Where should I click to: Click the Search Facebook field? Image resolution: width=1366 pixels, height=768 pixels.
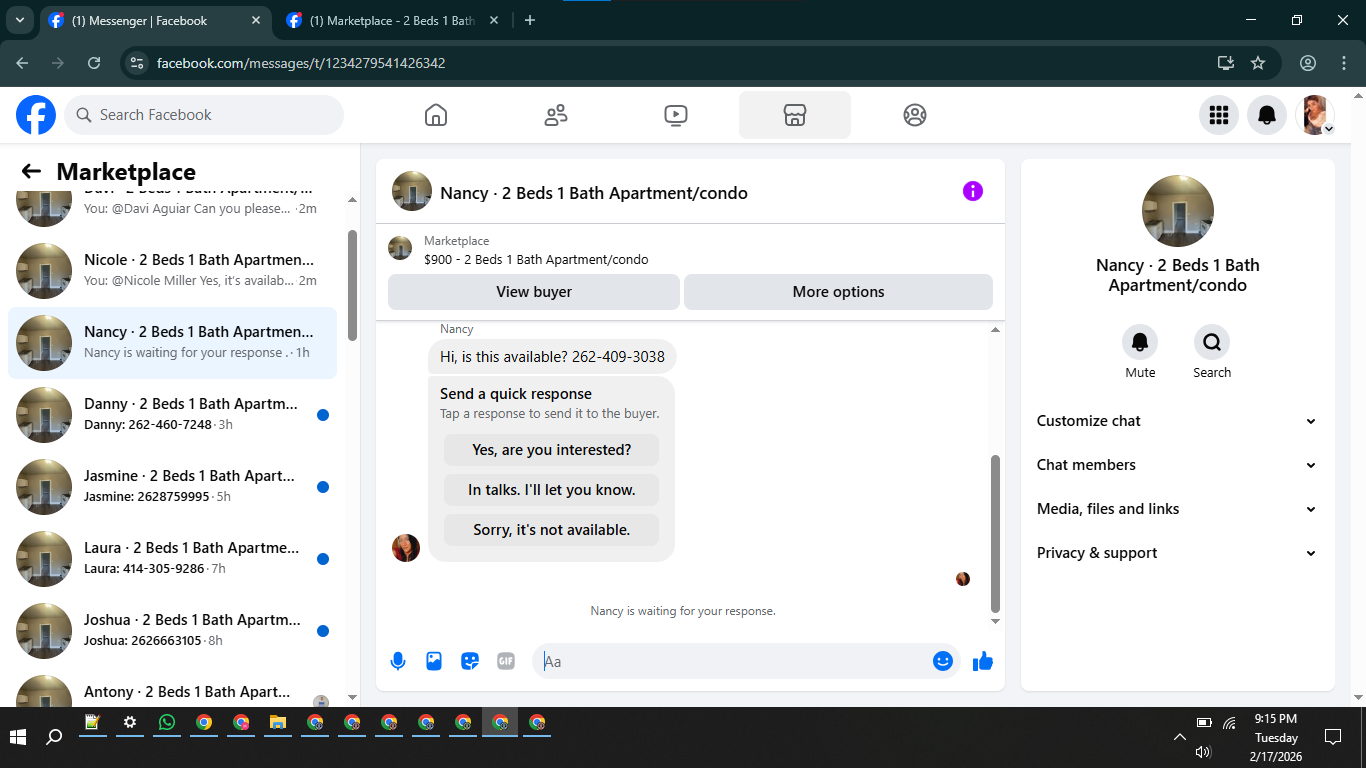[204, 115]
